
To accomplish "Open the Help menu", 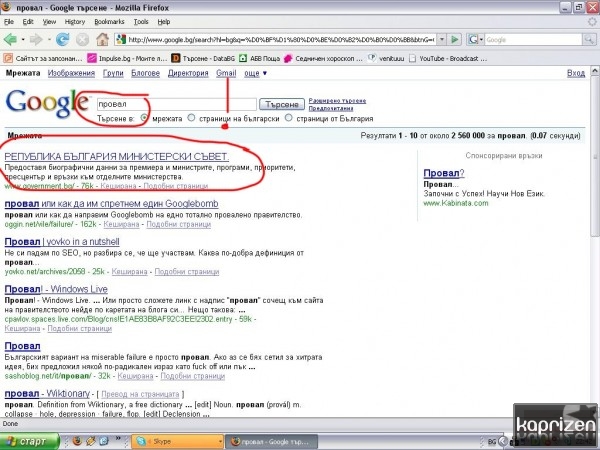I will coord(164,22).
